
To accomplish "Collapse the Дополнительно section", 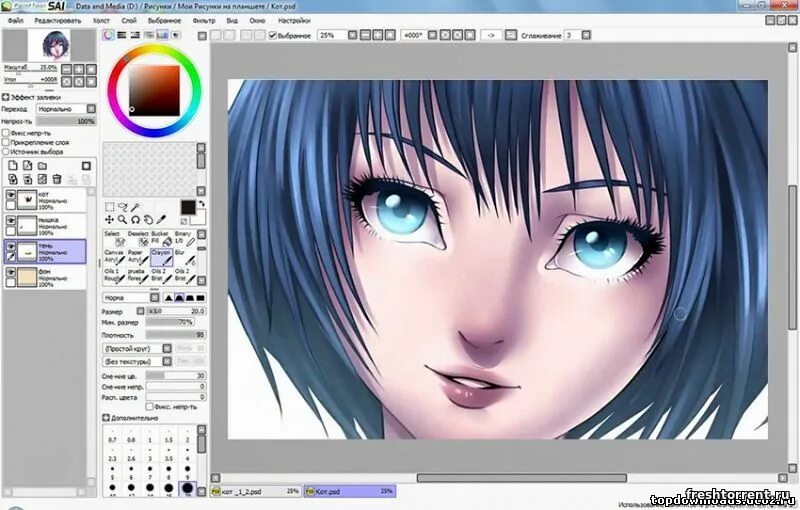I will (106, 418).
